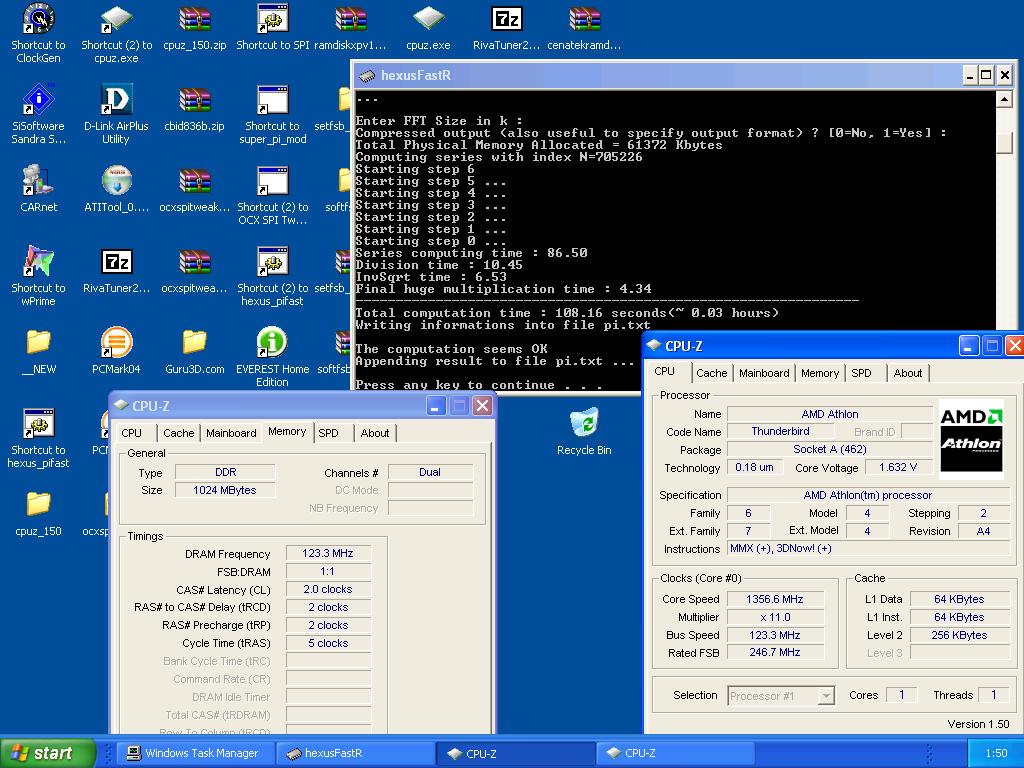Select the cbid836b.zip archive icon

pos(195,99)
